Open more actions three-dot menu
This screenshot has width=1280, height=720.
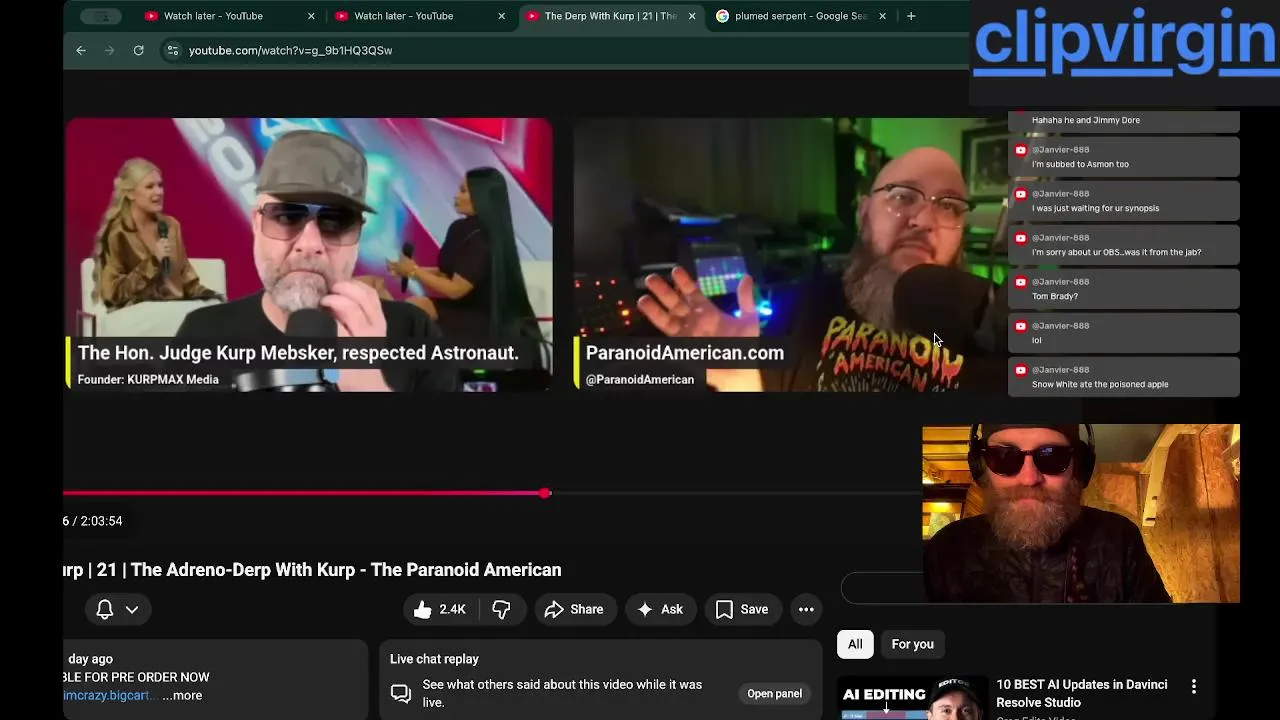point(806,609)
